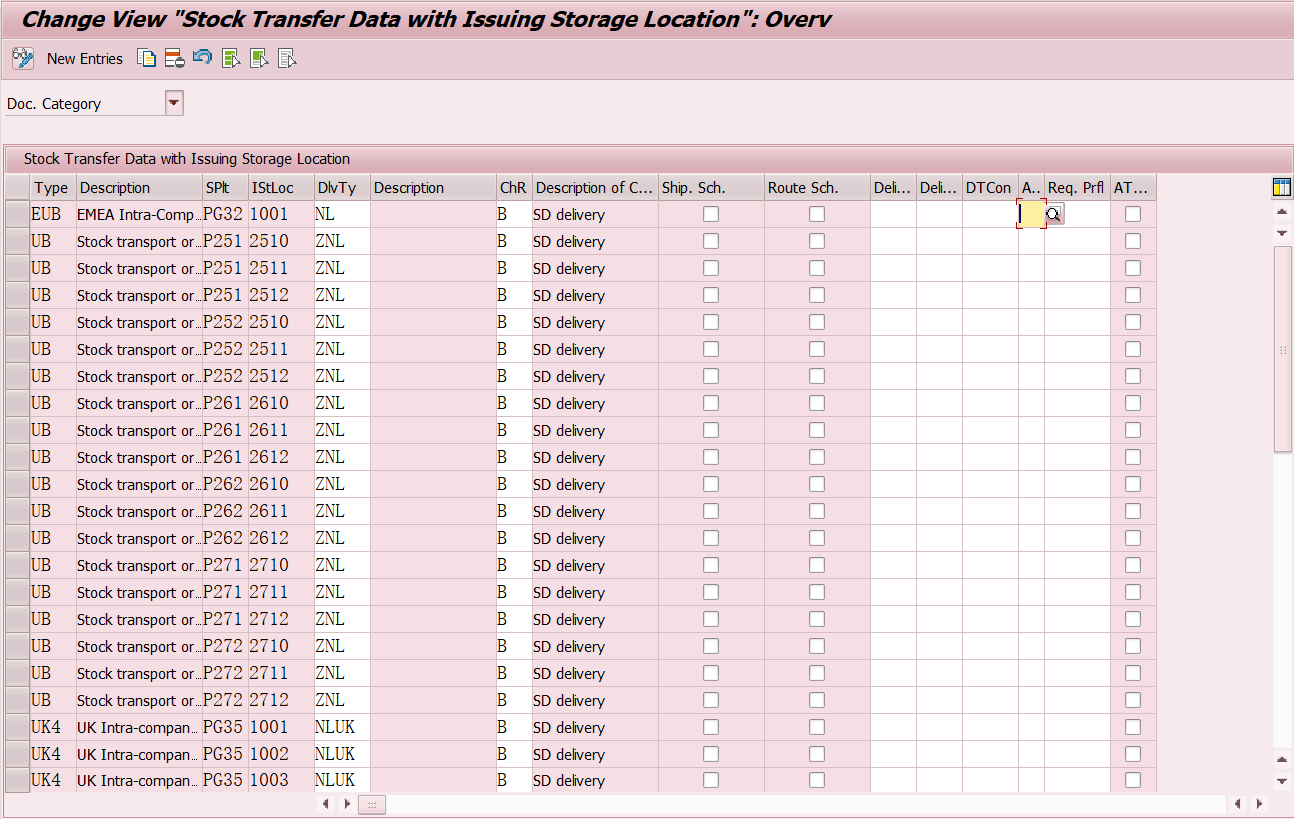The image size is (1294, 819).
Task: Click 'SD delivery' in P272 2711 row
Action: point(595,673)
